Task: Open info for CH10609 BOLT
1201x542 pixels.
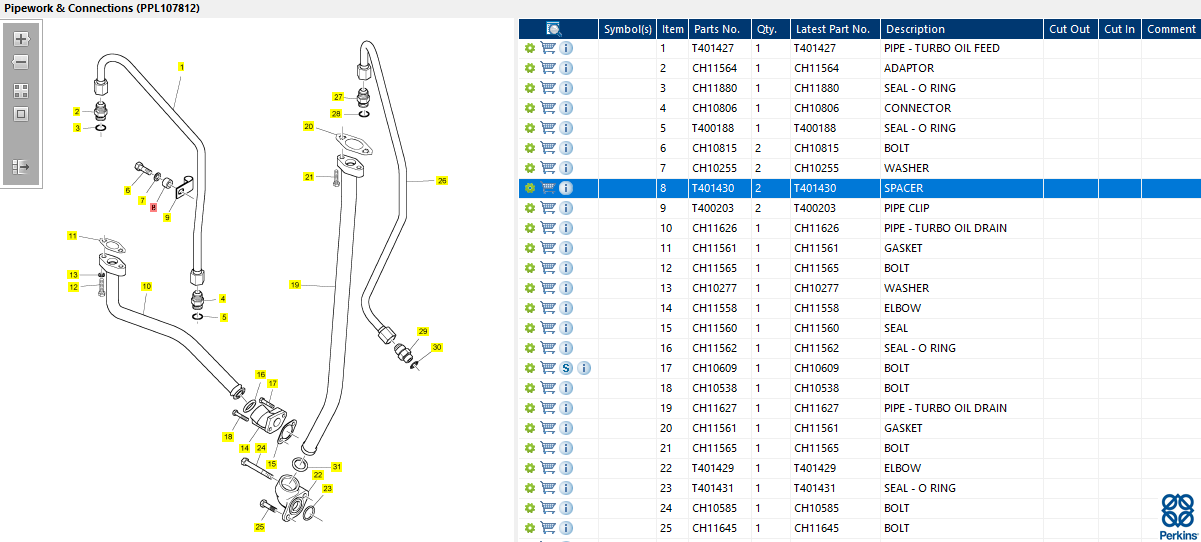Action: tap(584, 368)
